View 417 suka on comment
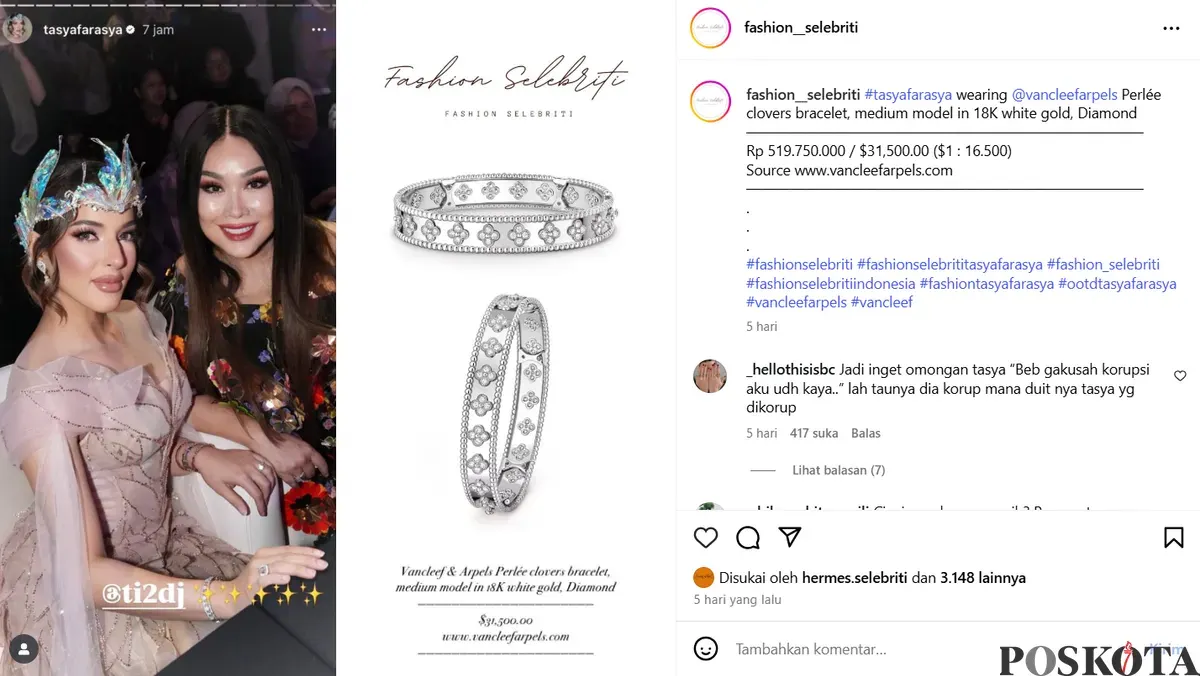 (x=814, y=433)
